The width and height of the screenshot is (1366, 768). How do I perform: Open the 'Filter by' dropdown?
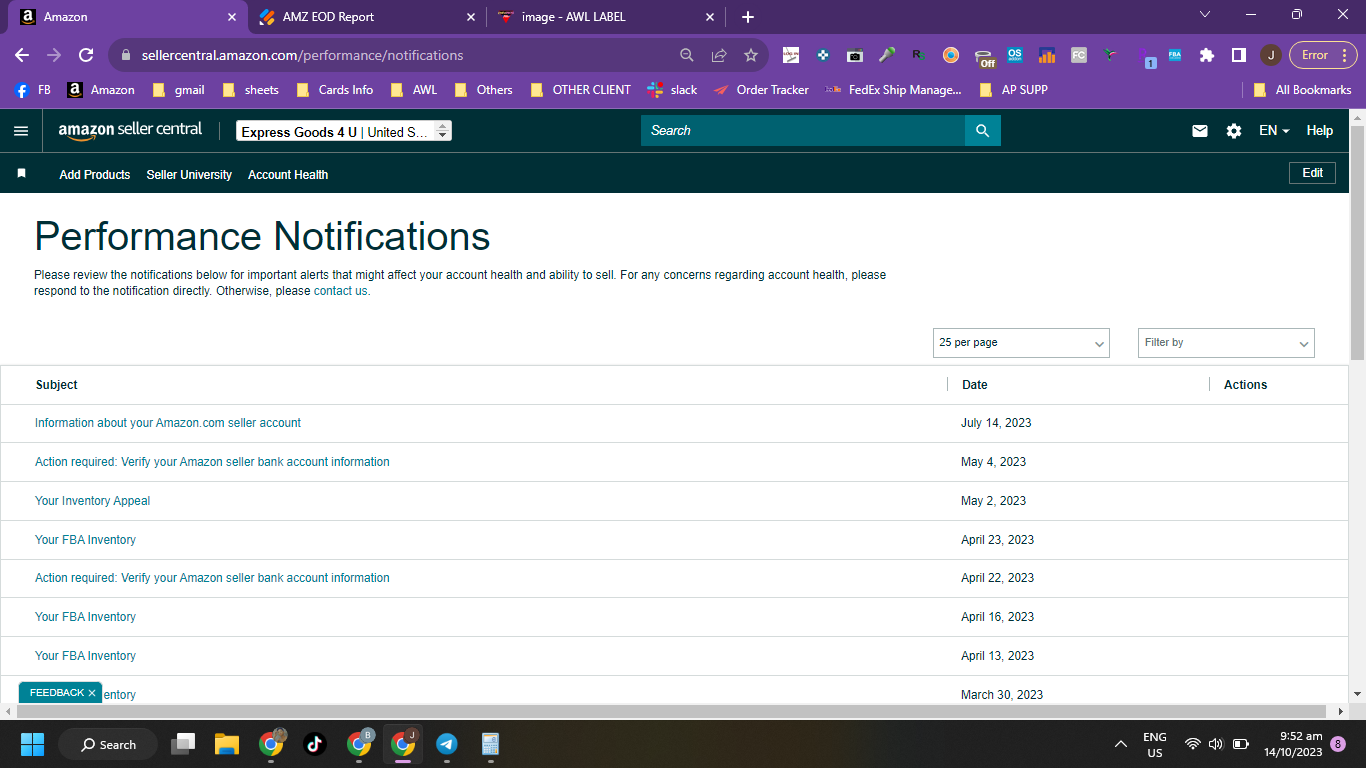coord(1226,343)
